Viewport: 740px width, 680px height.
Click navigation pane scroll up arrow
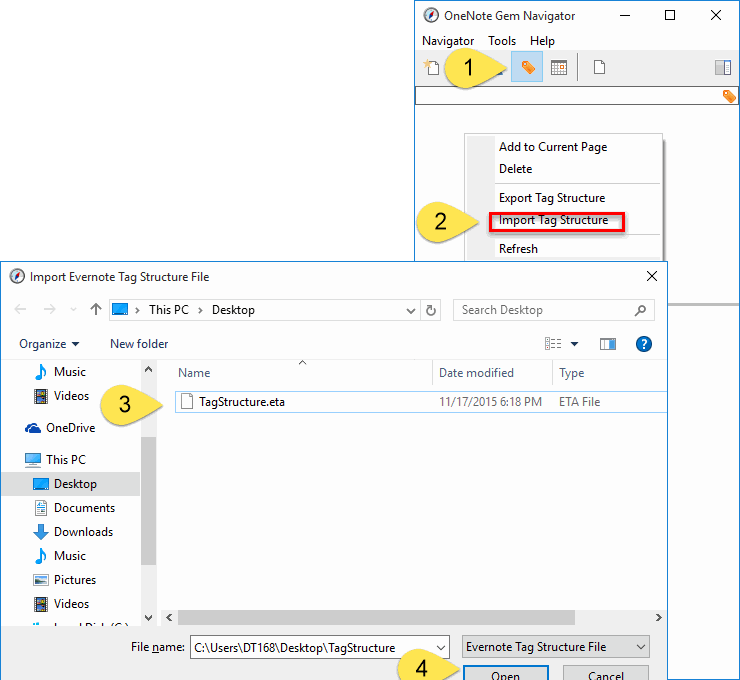[x=149, y=369]
